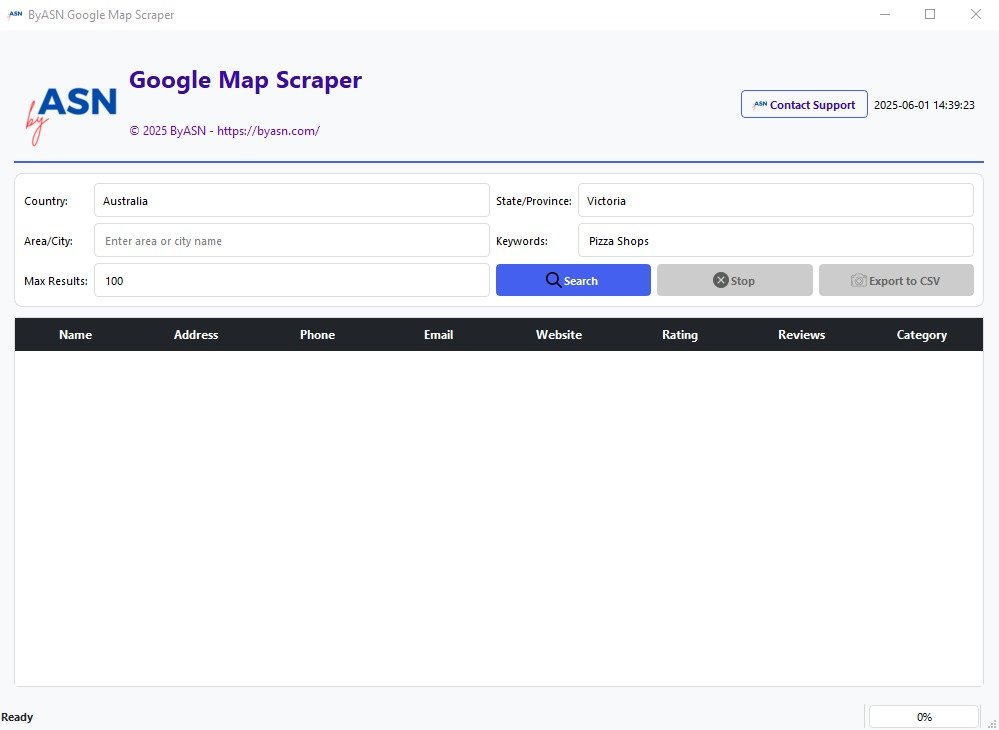Click the Category column header
999x730 pixels.
click(x=921, y=334)
